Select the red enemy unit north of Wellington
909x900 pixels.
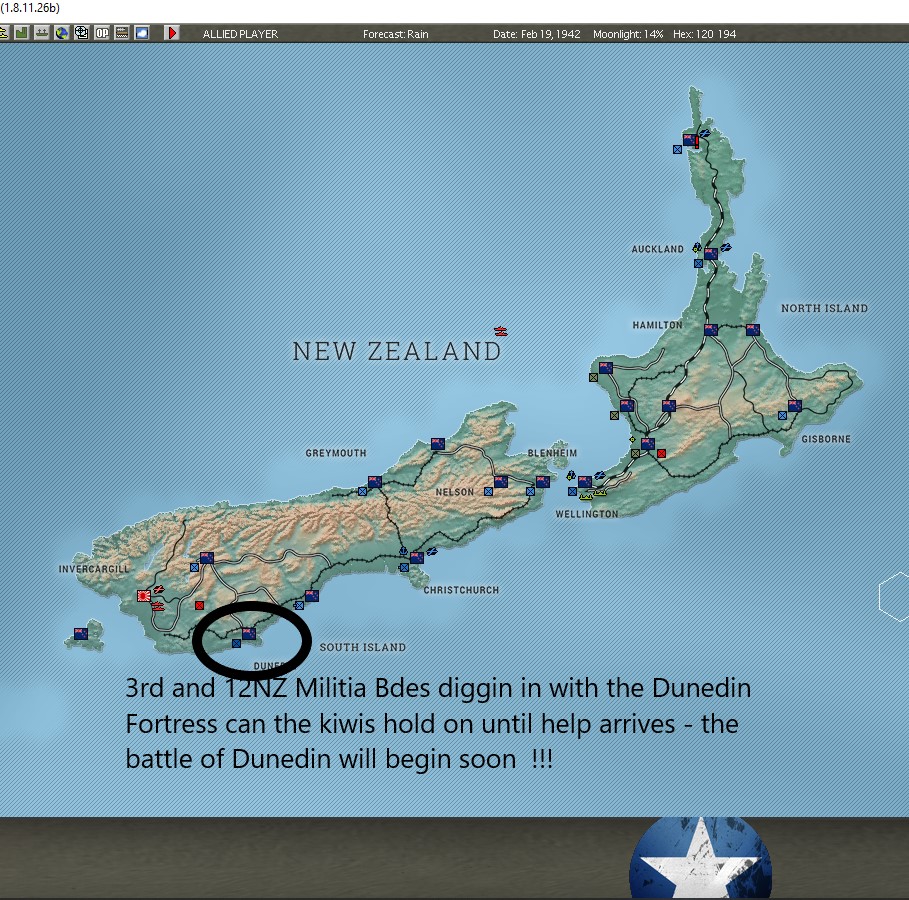point(661,453)
